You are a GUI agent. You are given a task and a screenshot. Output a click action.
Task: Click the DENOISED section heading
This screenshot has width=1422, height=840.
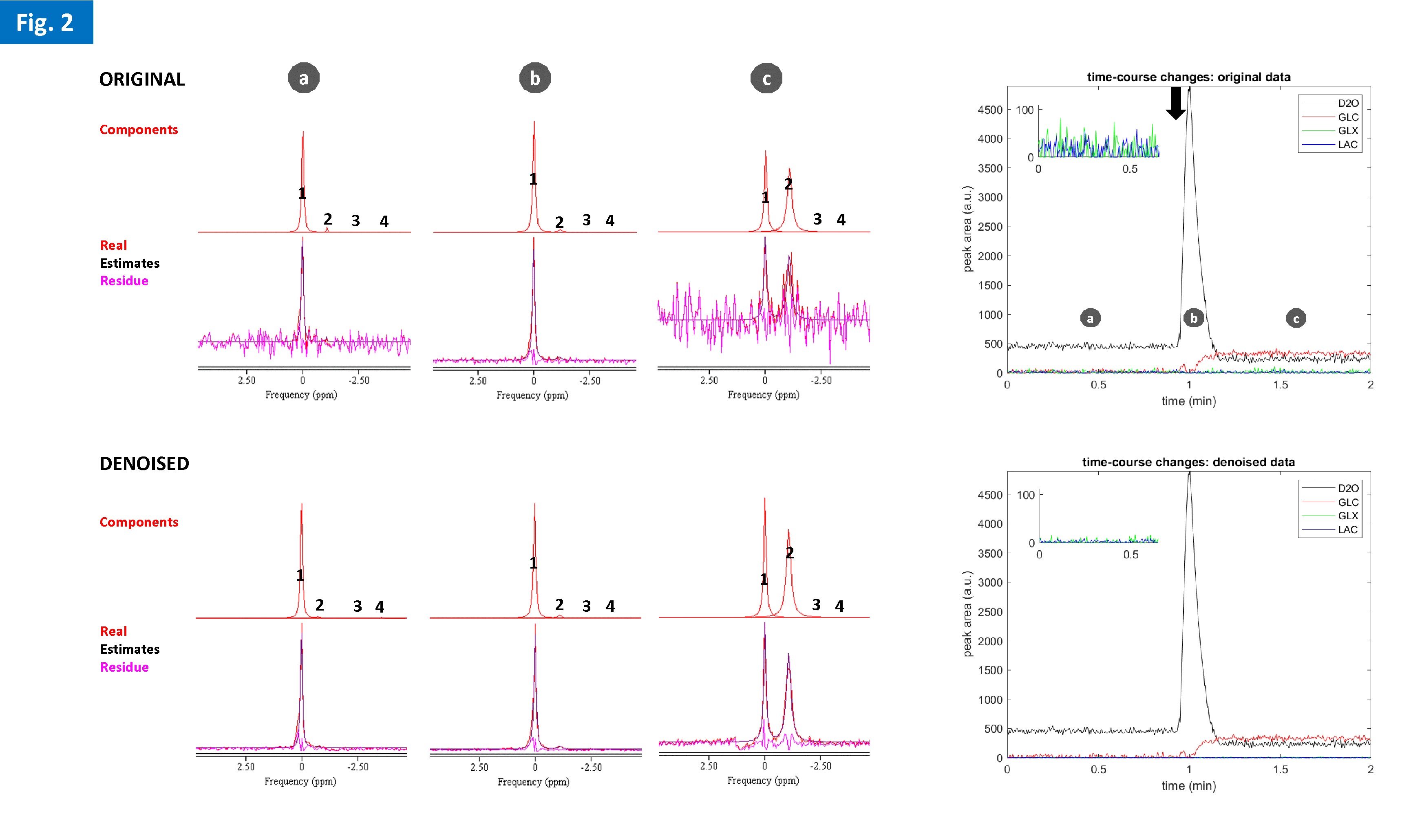(144, 463)
